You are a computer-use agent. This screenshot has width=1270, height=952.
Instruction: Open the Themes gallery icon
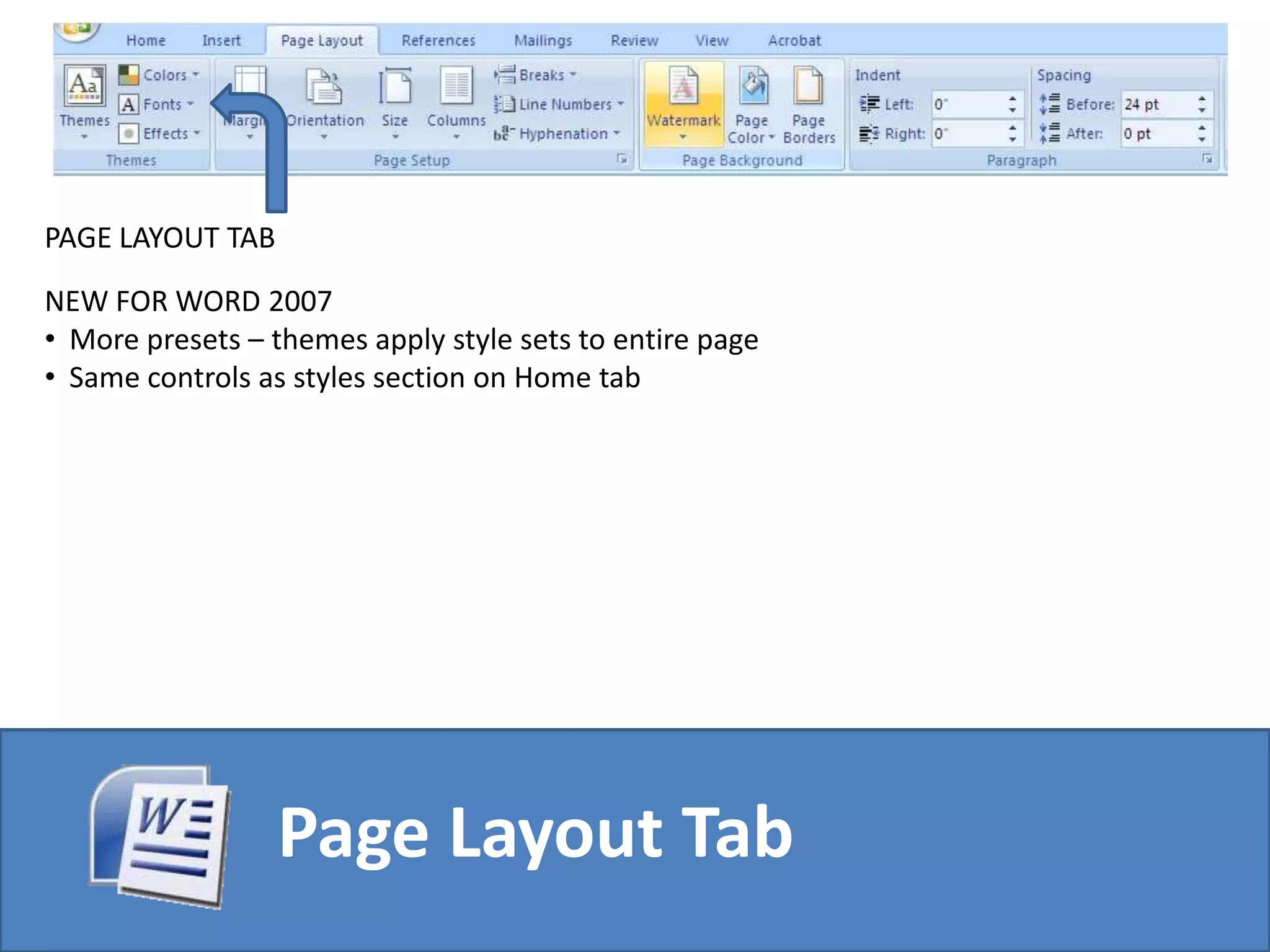coord(84,87)
